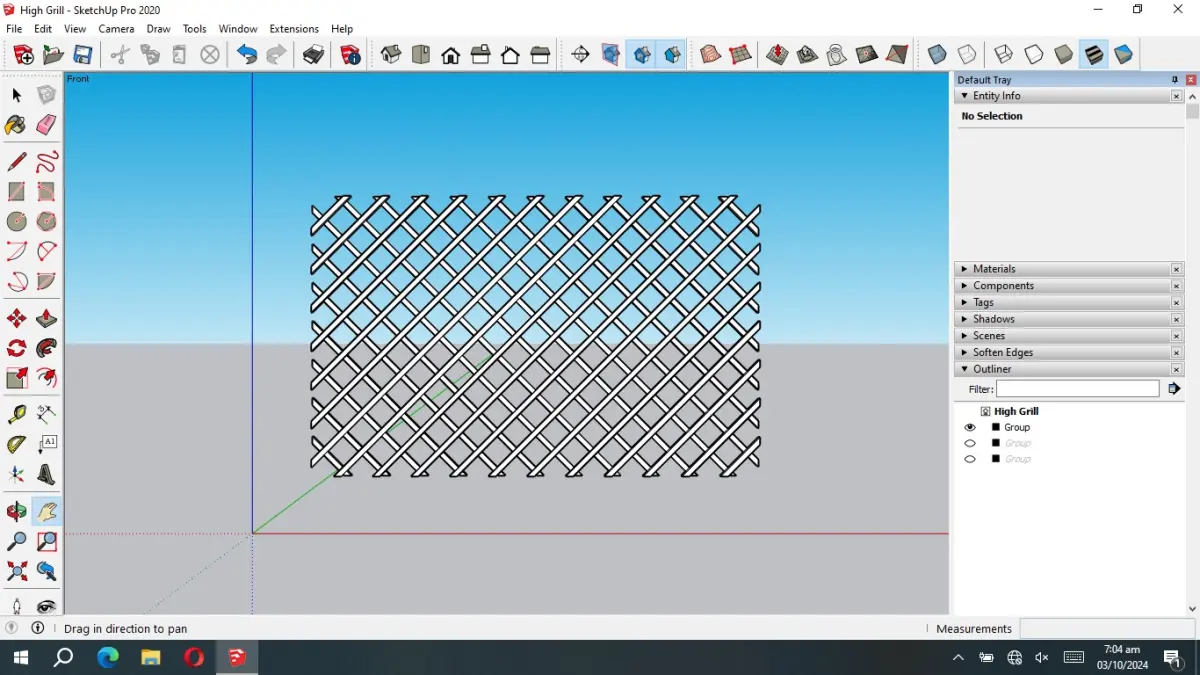Click the Print toolbar icon
Screen dimensions: 1200x675
point(313,55)
